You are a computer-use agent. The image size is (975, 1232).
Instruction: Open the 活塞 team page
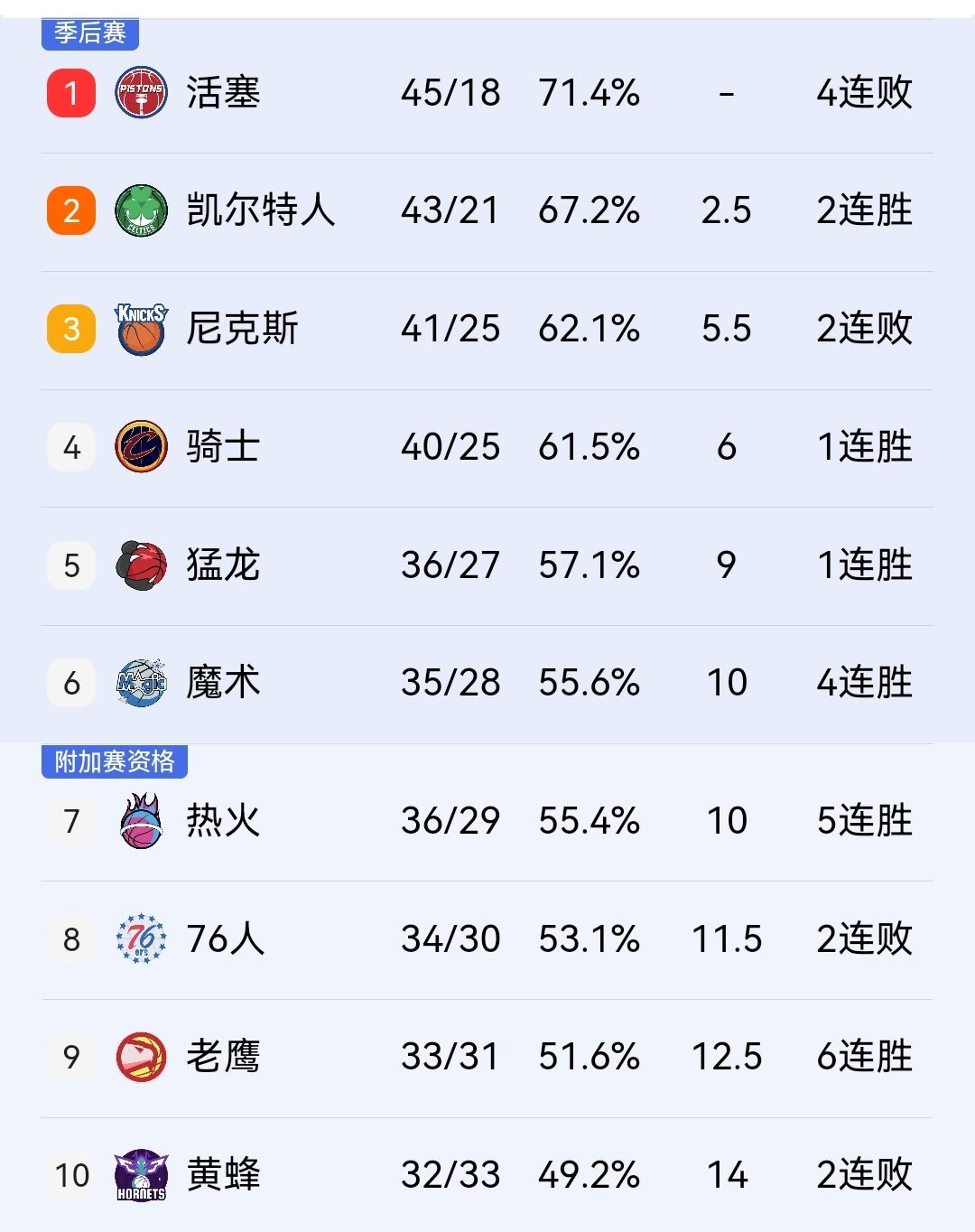point(224,92)
